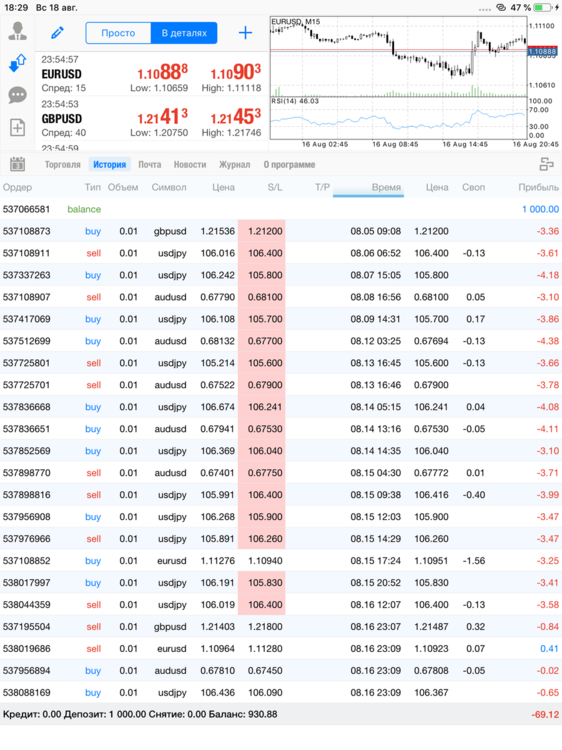Tap the status bar clock 18:29
Viewport: 562px width, 750px height.
point(15,8)
